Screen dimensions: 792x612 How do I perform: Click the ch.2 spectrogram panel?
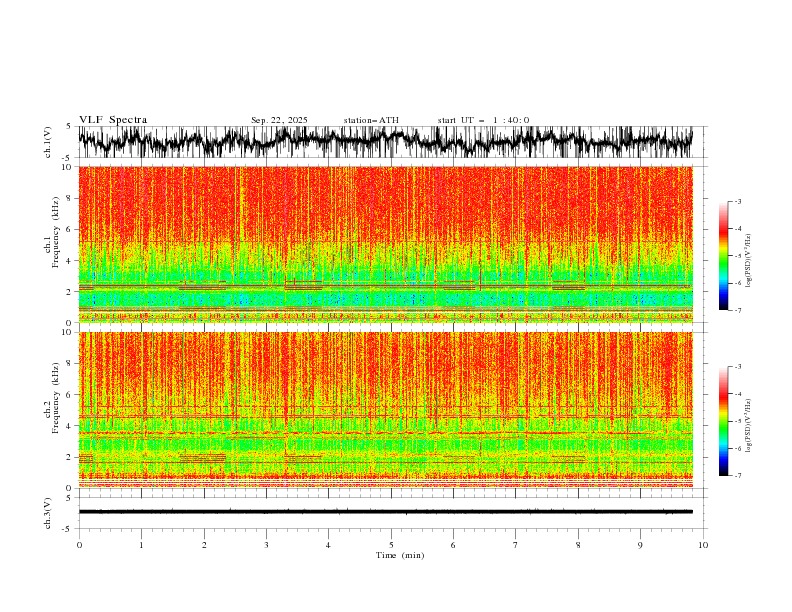click(x=385, y=410)
